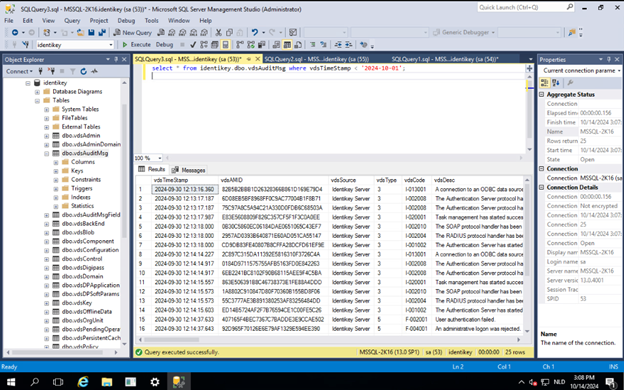Switch to the Messages results tab
Image resolution: width=624 pixels, height=390 pixels.
click(189, 170)
